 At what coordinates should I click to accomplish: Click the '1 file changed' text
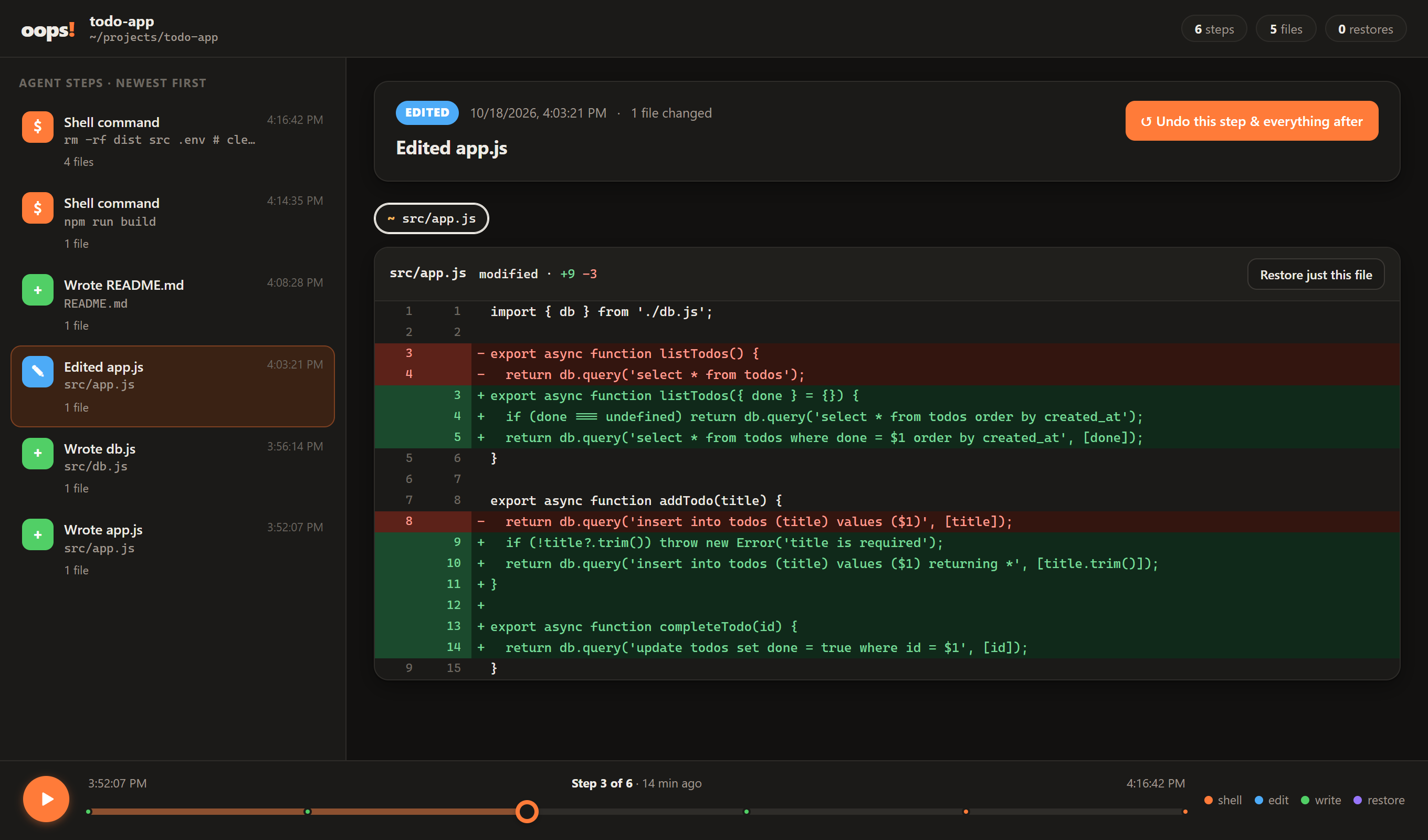(x=671, y=113)
